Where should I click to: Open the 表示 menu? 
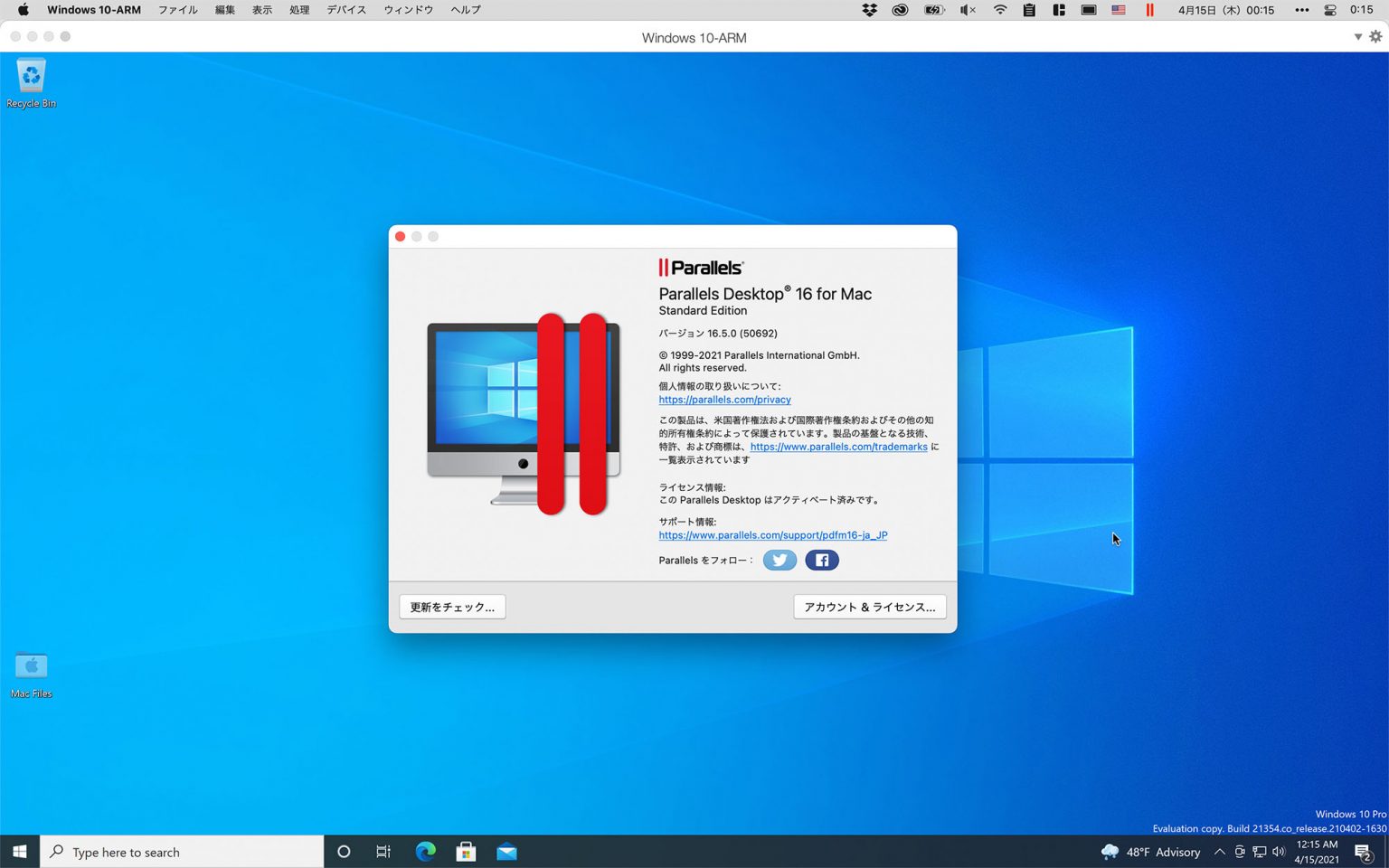(262, 10)
